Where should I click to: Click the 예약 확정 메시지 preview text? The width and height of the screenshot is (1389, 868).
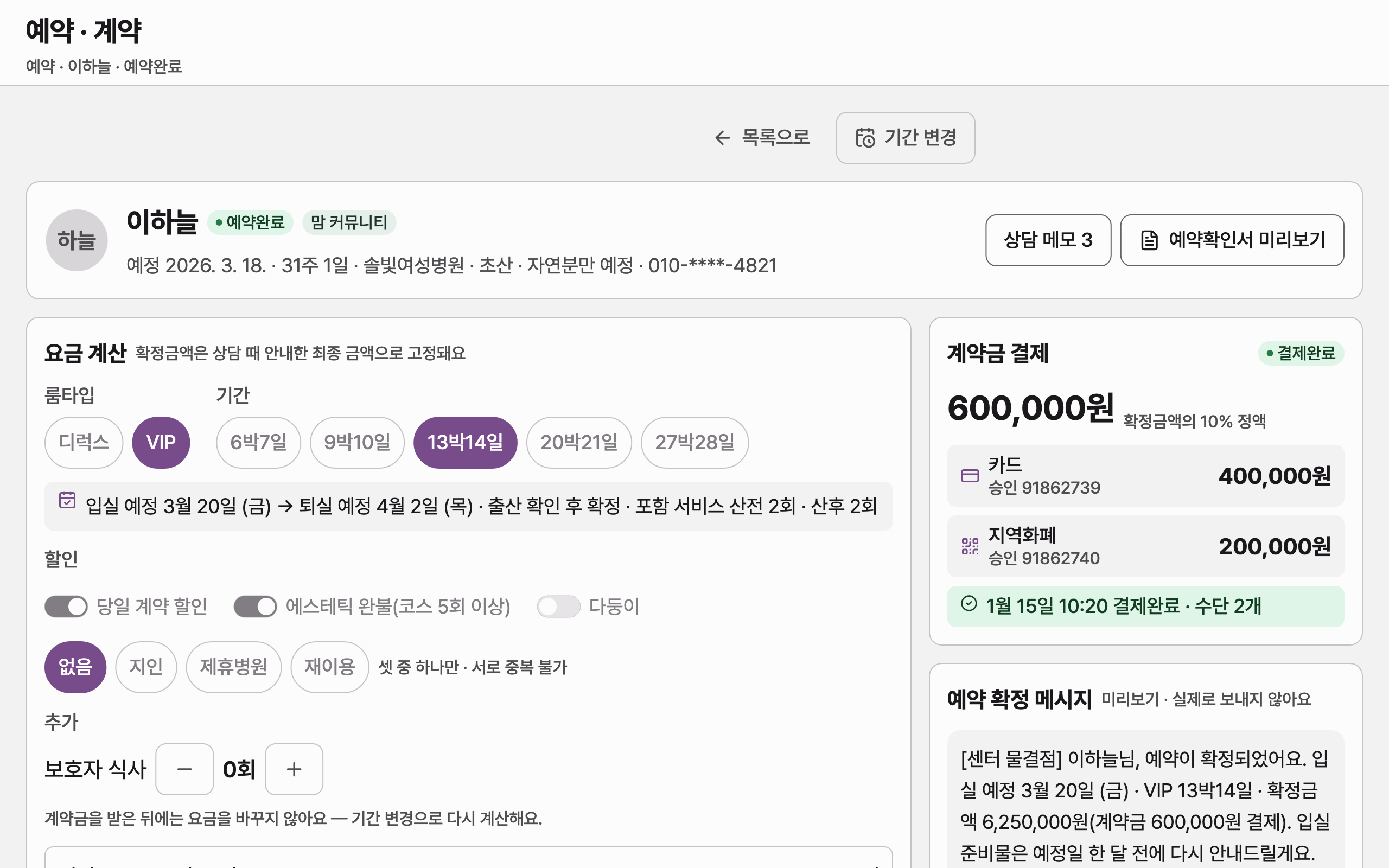click(x=1145, y=806)
